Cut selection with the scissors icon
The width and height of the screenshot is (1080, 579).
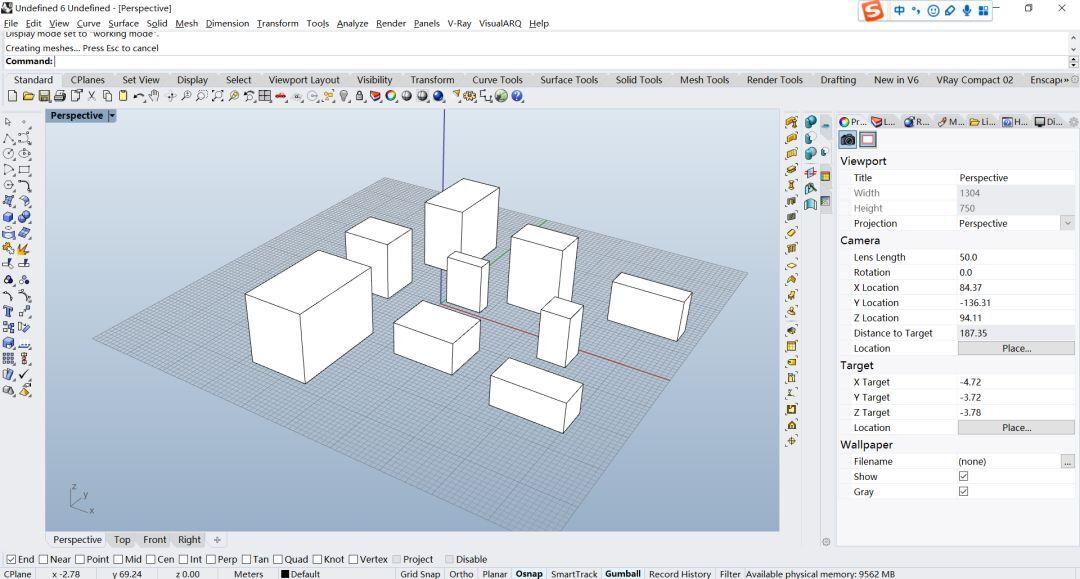(92, 96)
